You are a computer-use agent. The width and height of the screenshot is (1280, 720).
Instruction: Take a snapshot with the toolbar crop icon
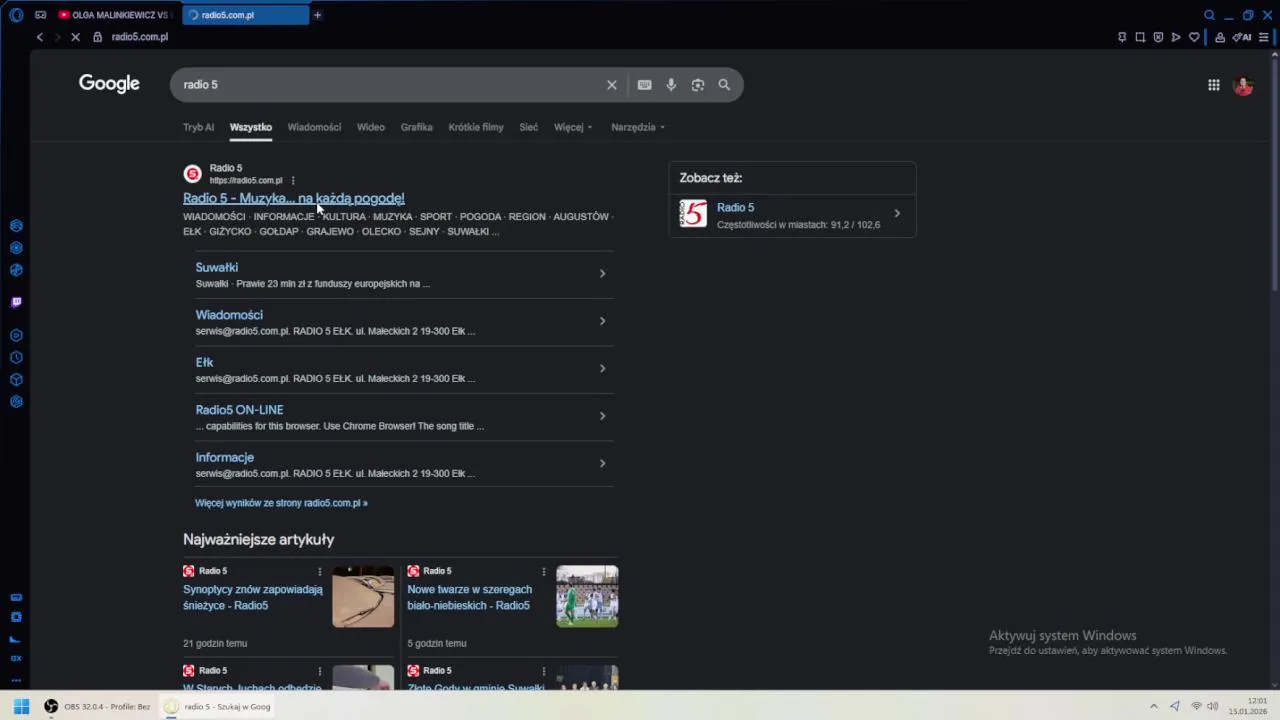1140,37
